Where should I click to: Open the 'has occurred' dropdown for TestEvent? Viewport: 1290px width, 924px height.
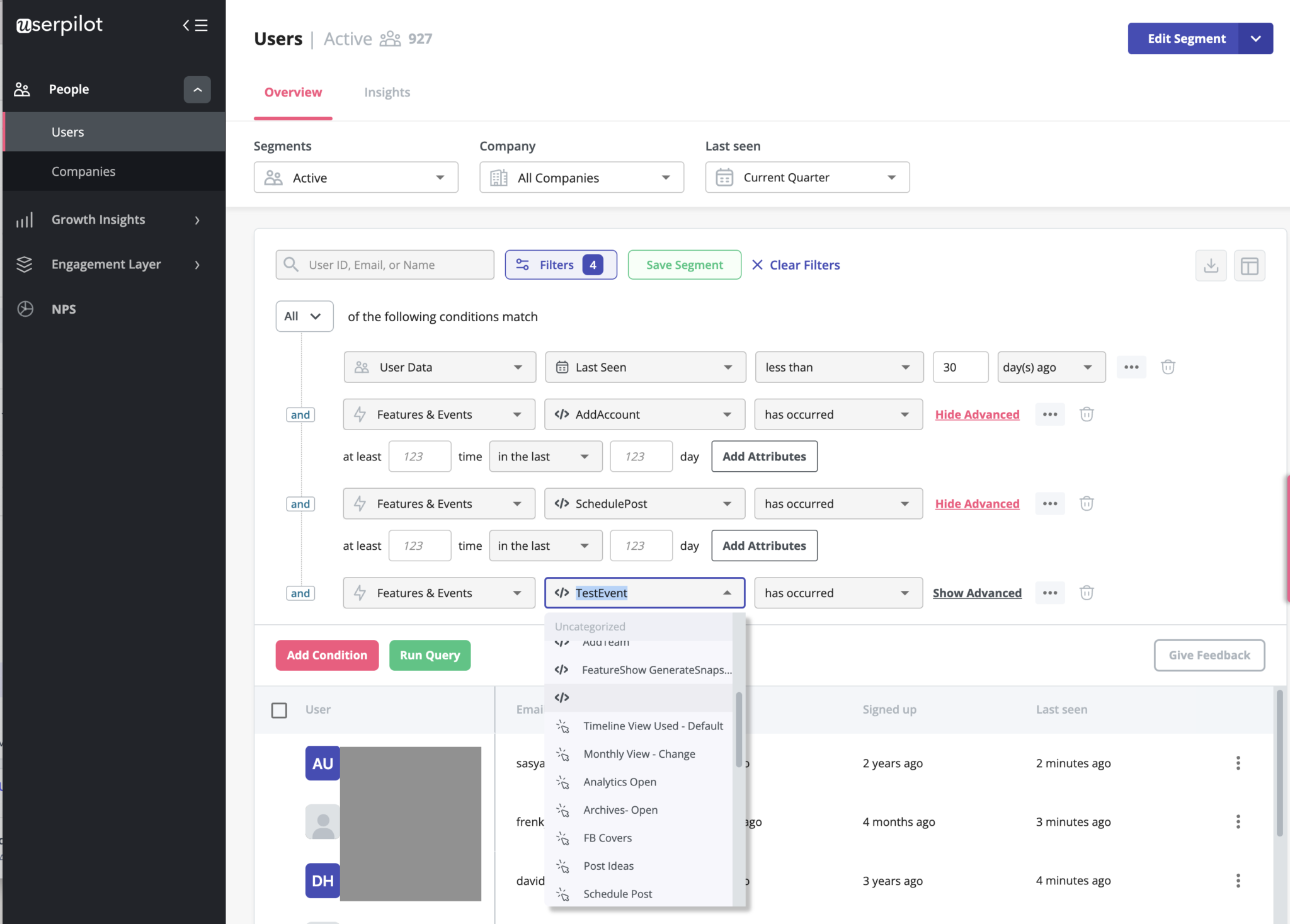click(838, 592)
